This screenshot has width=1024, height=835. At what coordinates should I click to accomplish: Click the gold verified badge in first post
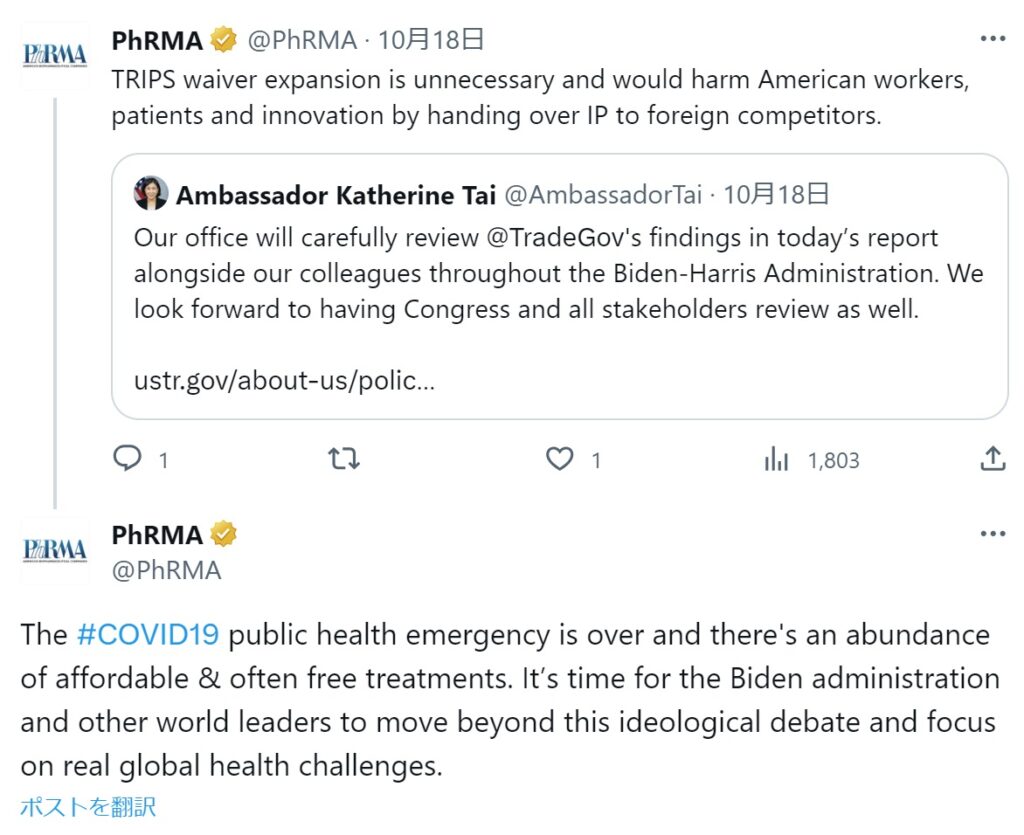coord(224,41)
